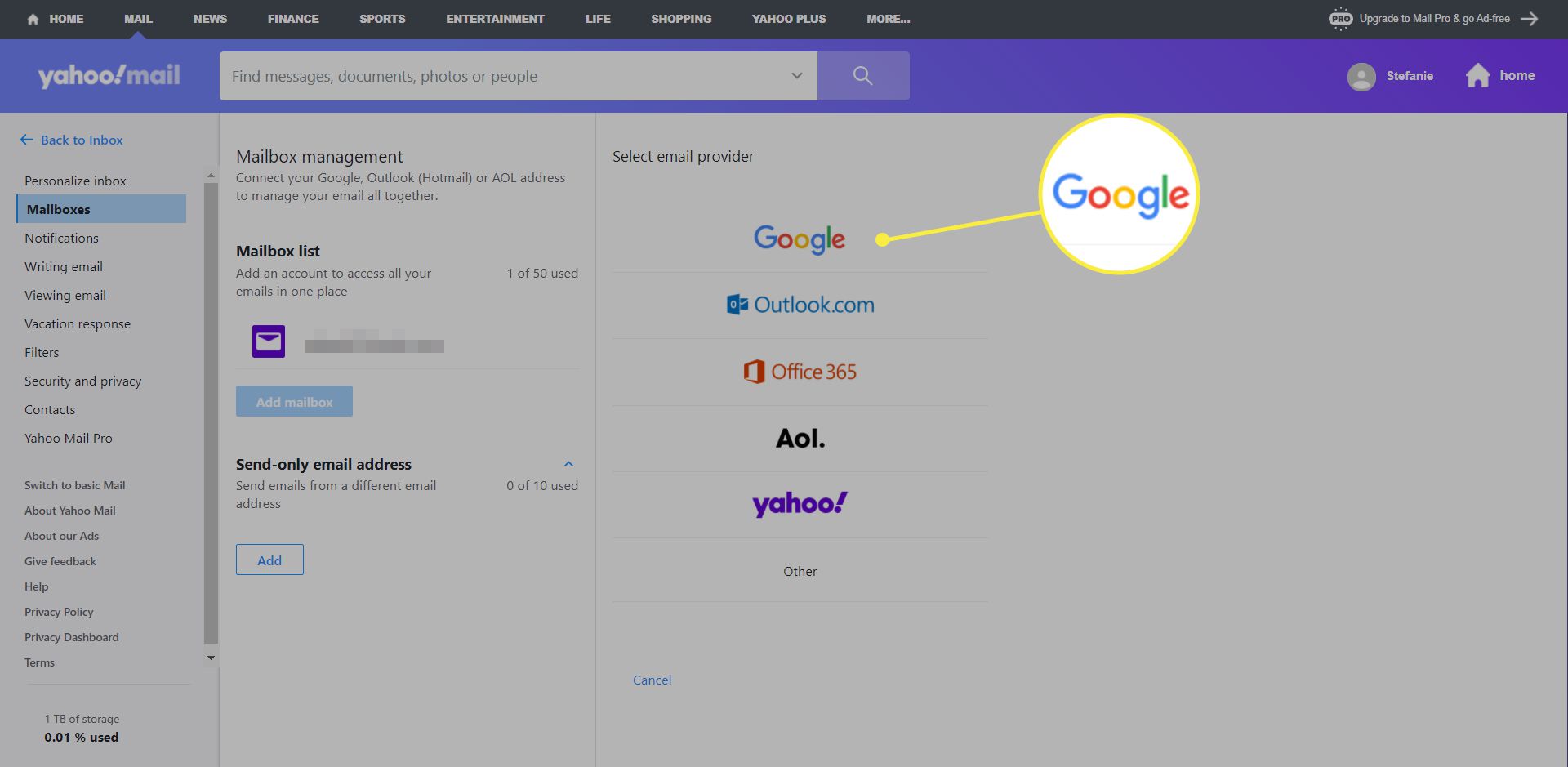Go Back to Inbox
This screenshot has width=1568, height=767.
(71, 140)
